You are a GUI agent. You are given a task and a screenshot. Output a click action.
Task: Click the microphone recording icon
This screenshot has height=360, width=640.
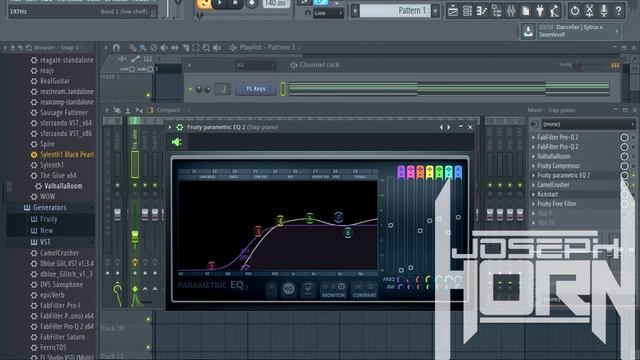point(604,11)
